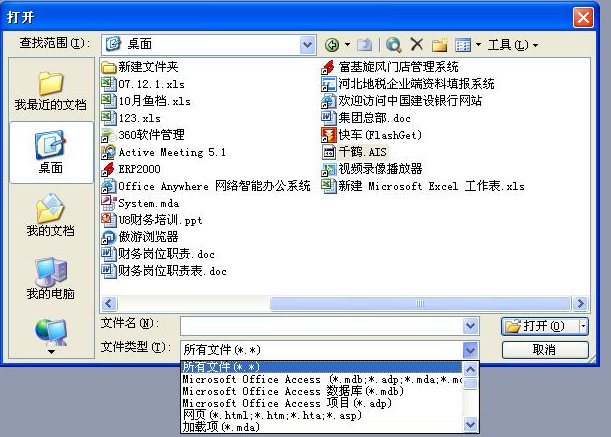611x437 pixels.
Task: Click the Search the Web globe icon
Action: point(394,45)
